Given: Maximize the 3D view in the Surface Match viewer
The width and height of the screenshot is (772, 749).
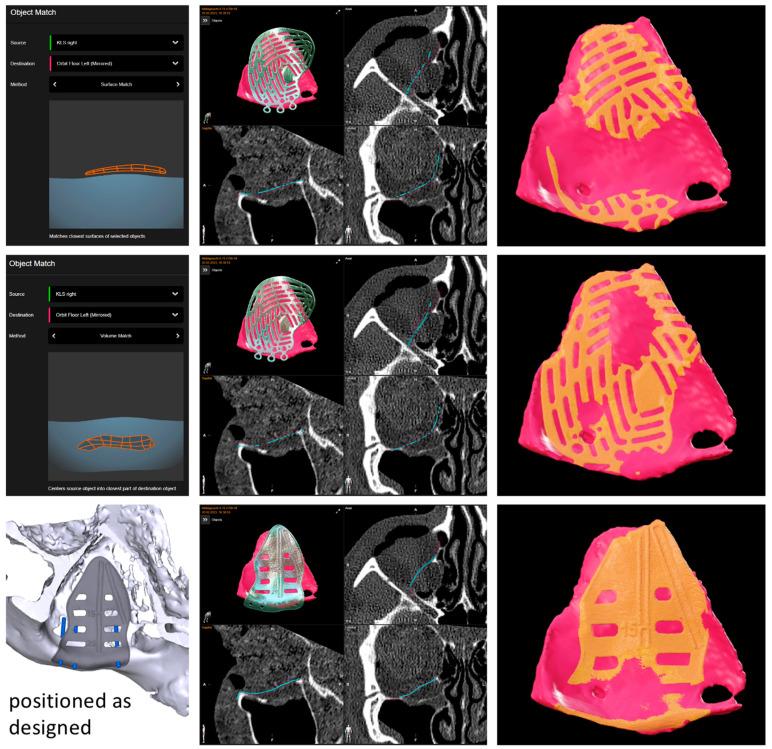Looking at the screenshot, I should click(x=337, y=14).
